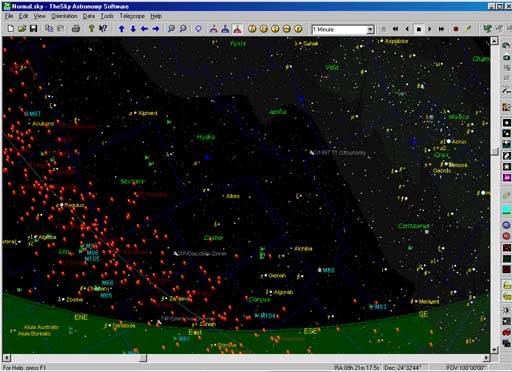Click the New document icon

[x=11, y=29]
